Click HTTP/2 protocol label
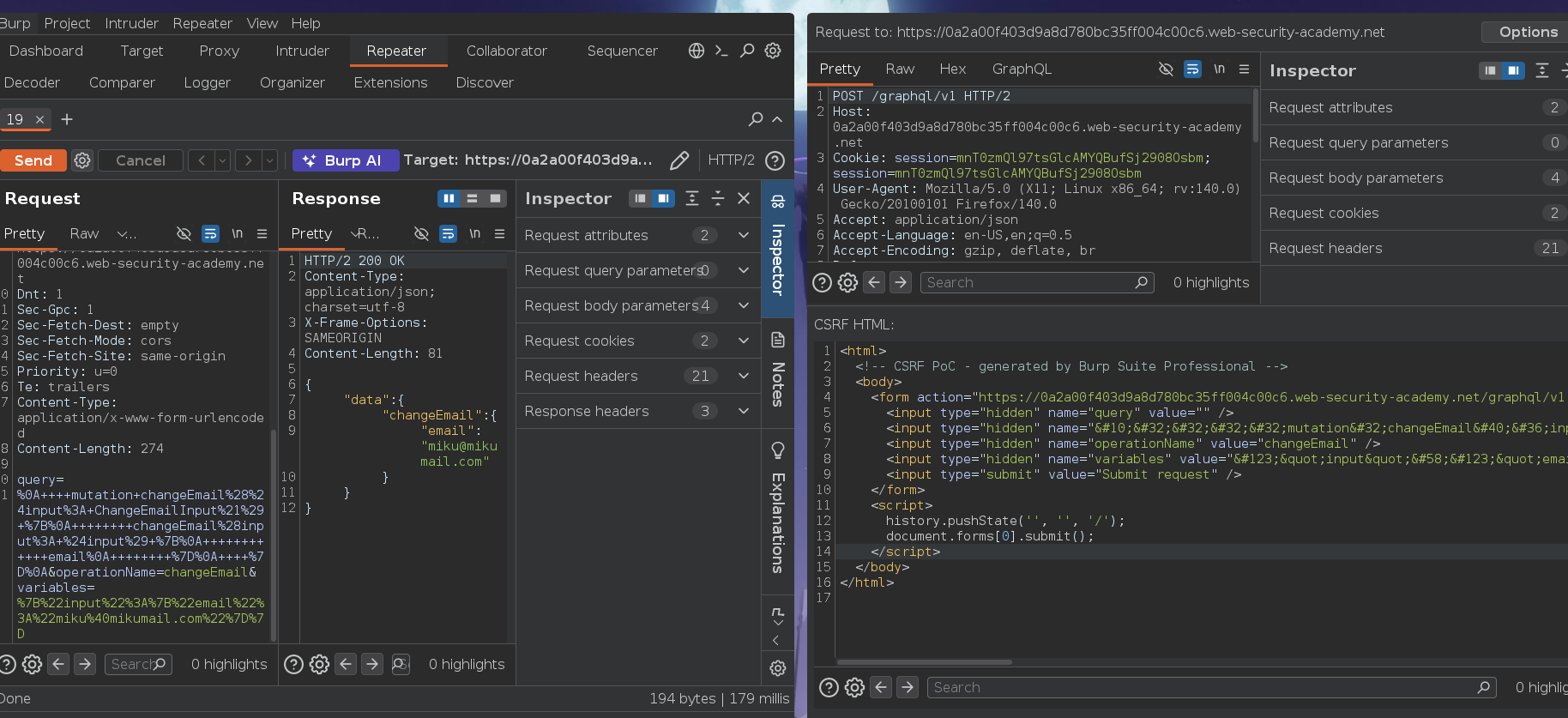The width and height of the screenshot is (1568, 718). pyautogui.click(x=731, y=160)
